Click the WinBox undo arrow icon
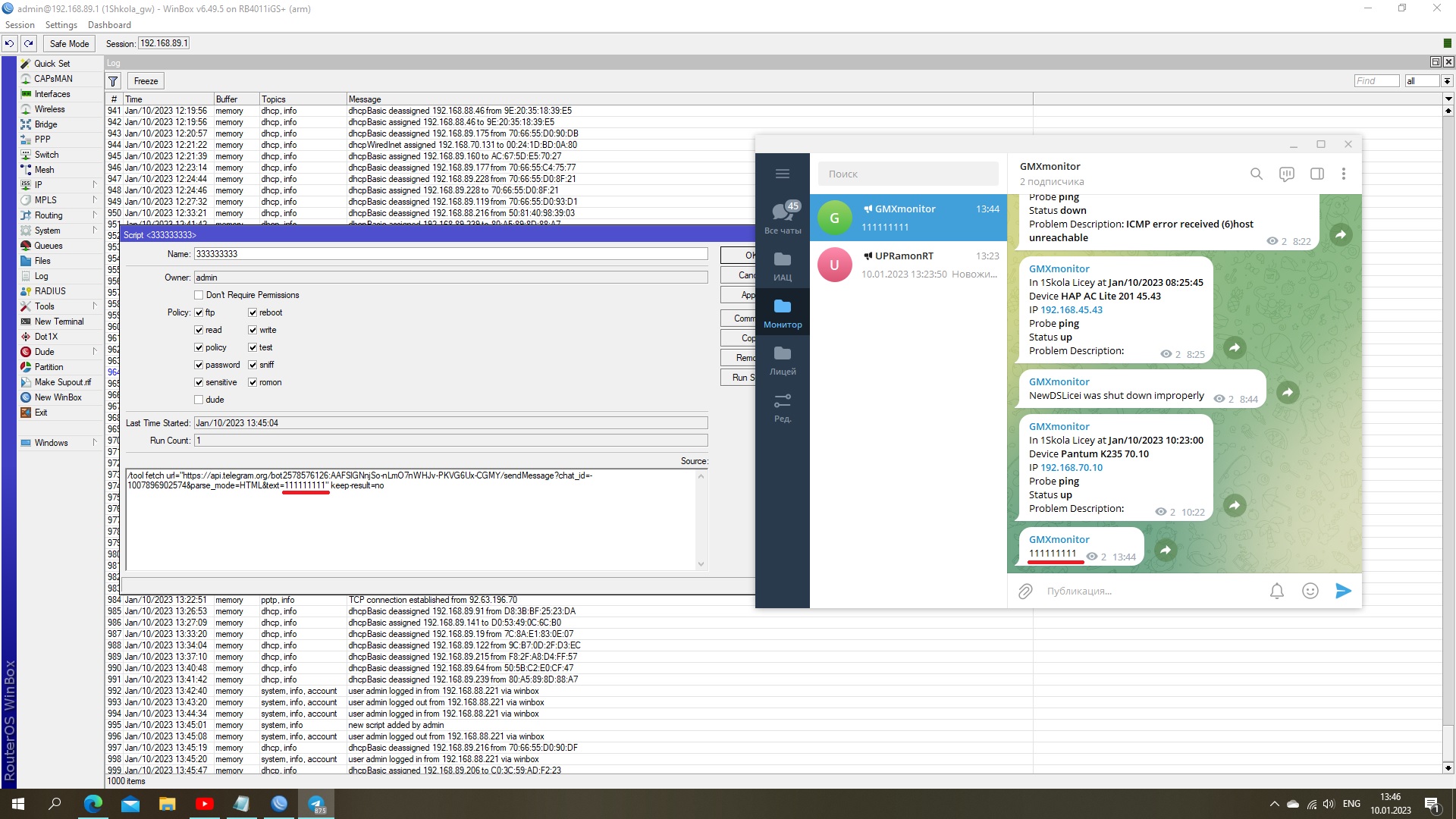 [10, 44]
